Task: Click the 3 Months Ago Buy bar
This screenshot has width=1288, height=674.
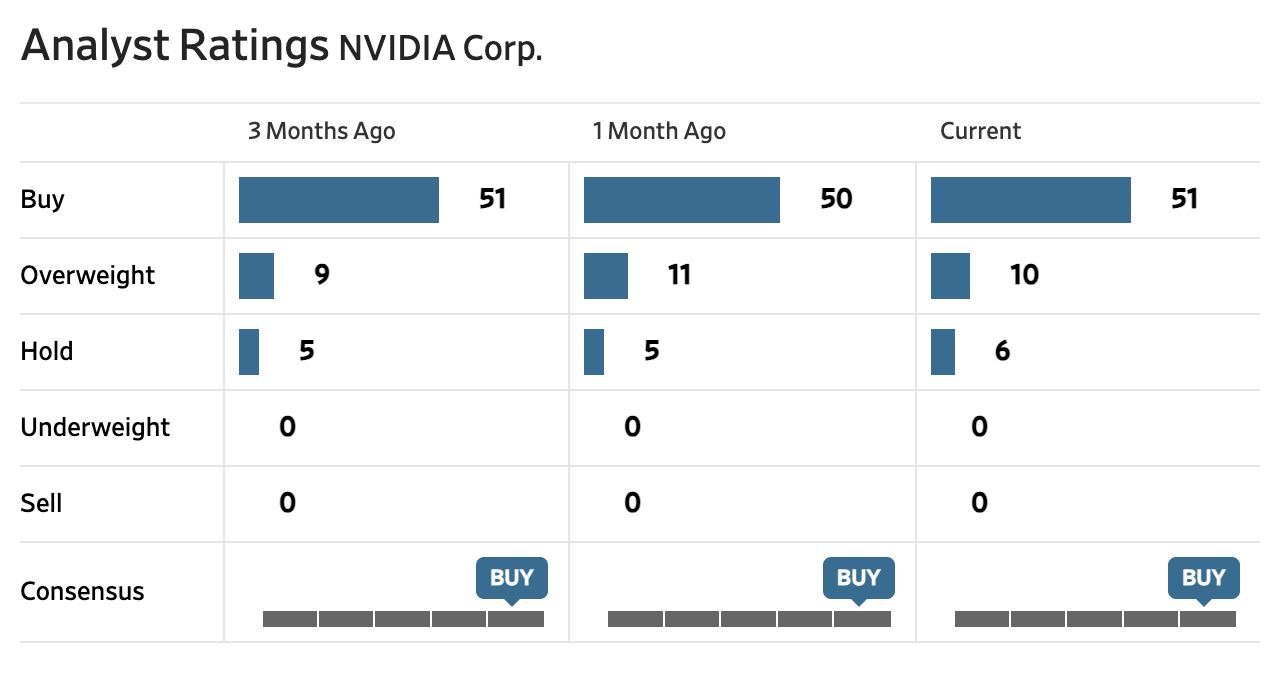Action: [338, 200]
